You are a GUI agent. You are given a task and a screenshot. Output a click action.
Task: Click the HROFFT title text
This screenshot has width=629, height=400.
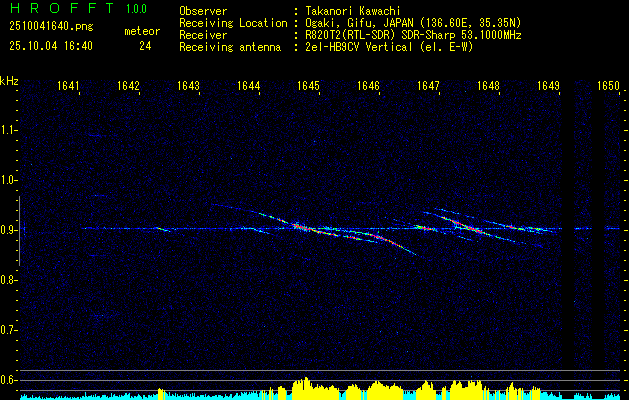(x=56, y=9)
